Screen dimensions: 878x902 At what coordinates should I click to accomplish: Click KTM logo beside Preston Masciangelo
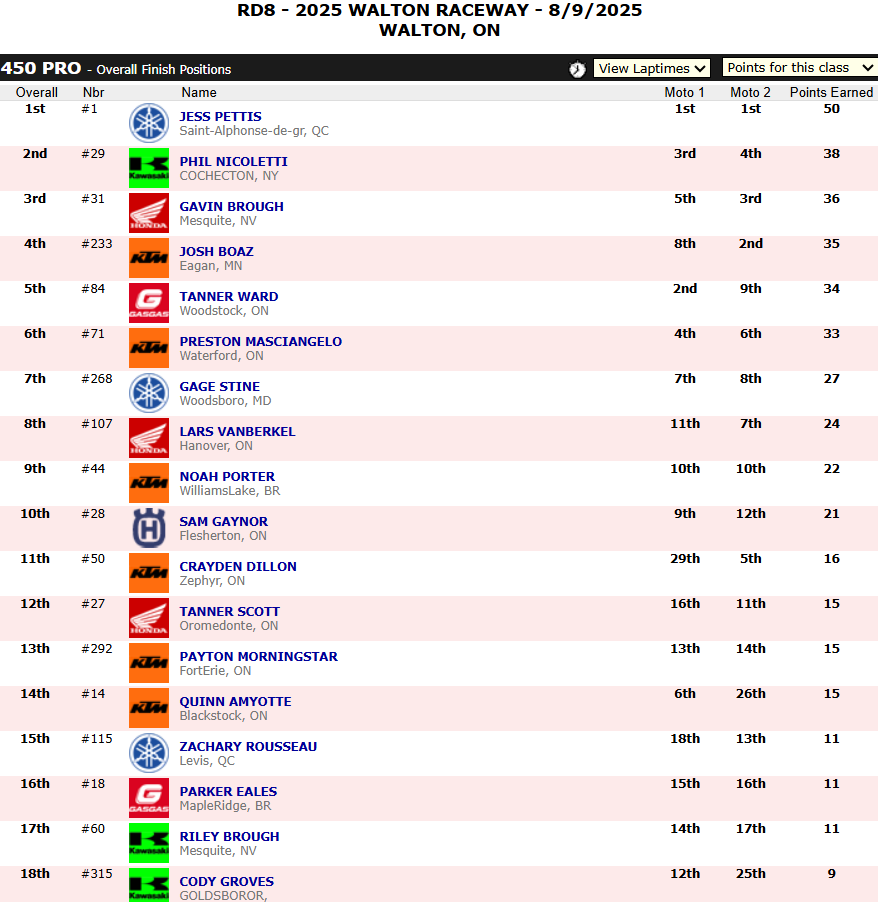149,348
